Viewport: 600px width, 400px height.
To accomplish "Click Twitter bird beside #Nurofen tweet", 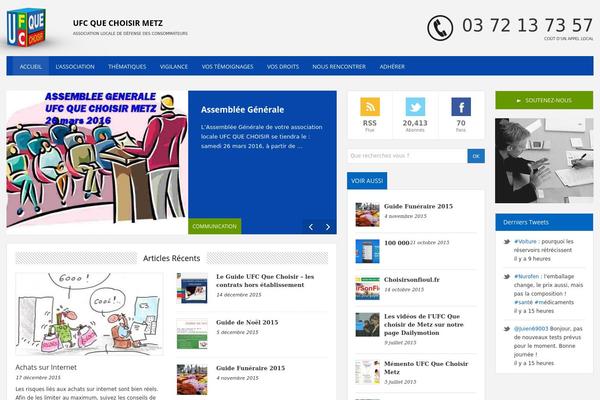I will pyautogui.click(x=507, y=276).
